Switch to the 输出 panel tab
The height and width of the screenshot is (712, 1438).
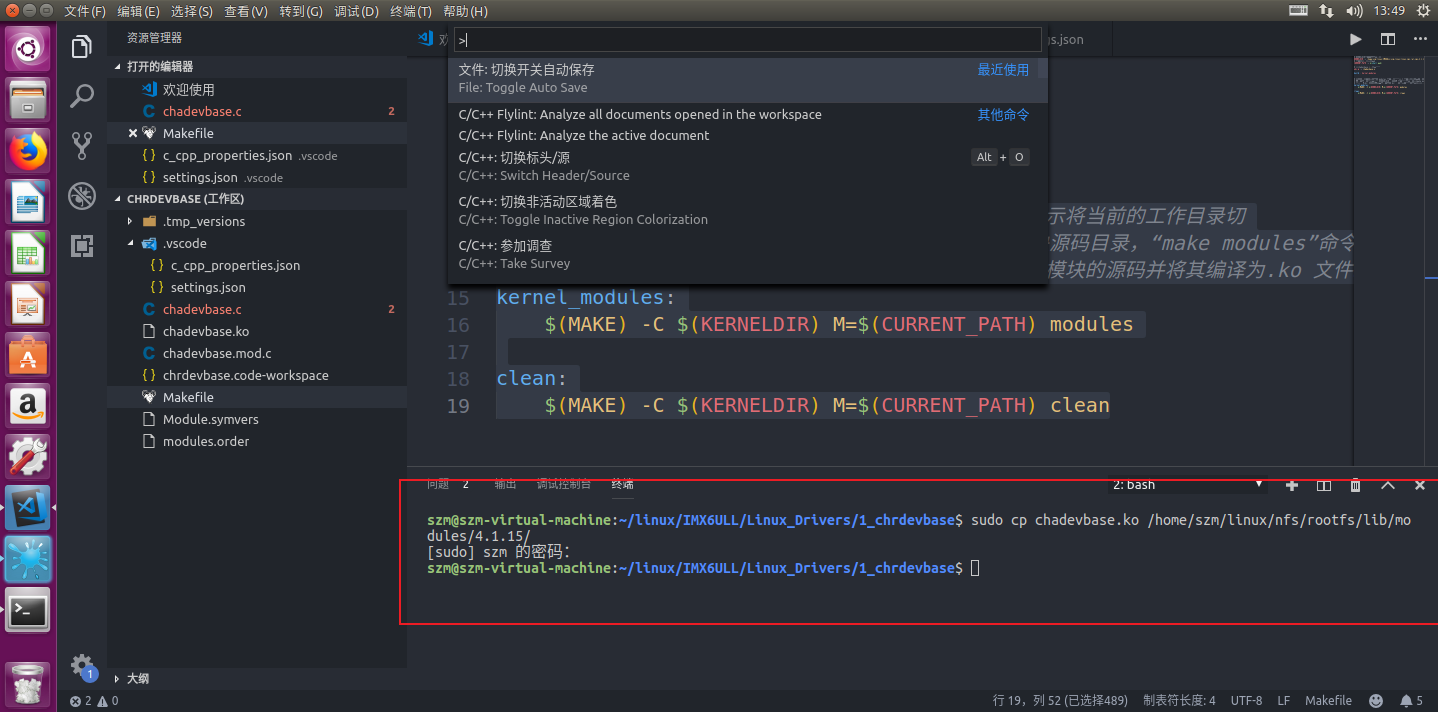505,484
